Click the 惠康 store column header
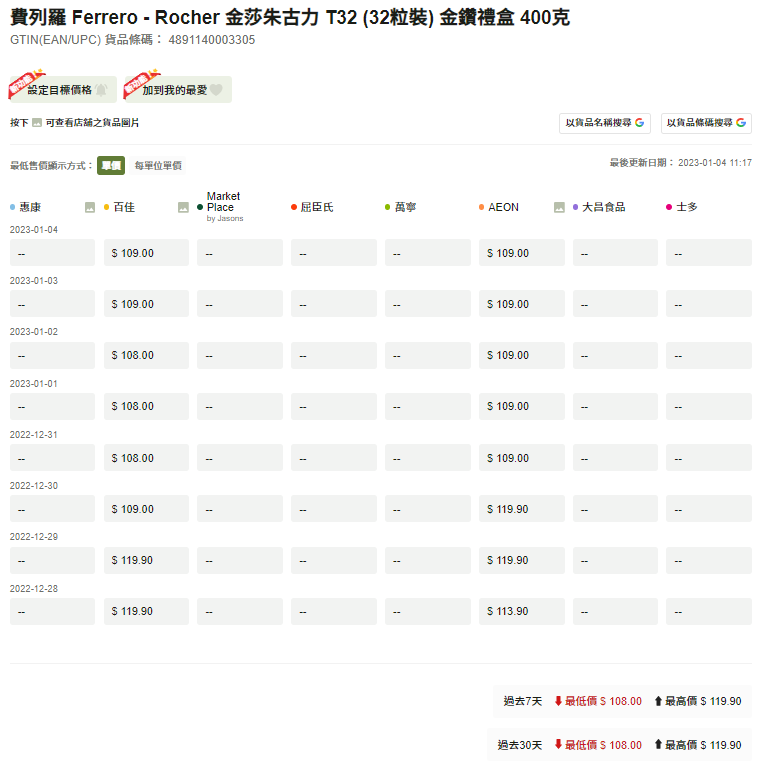The width and height of the screenshot is (776, 762). pyautogui.click(x=30, y=207)
